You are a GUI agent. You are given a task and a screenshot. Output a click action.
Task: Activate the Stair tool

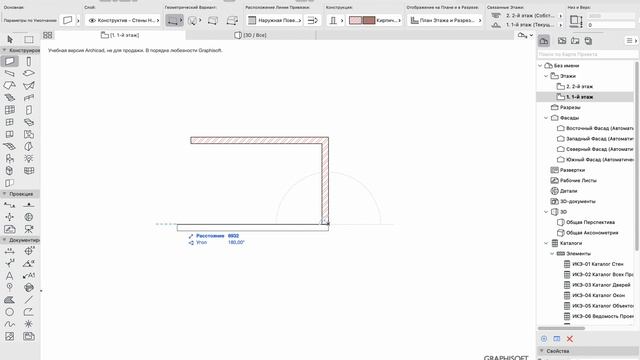(10, 98)
